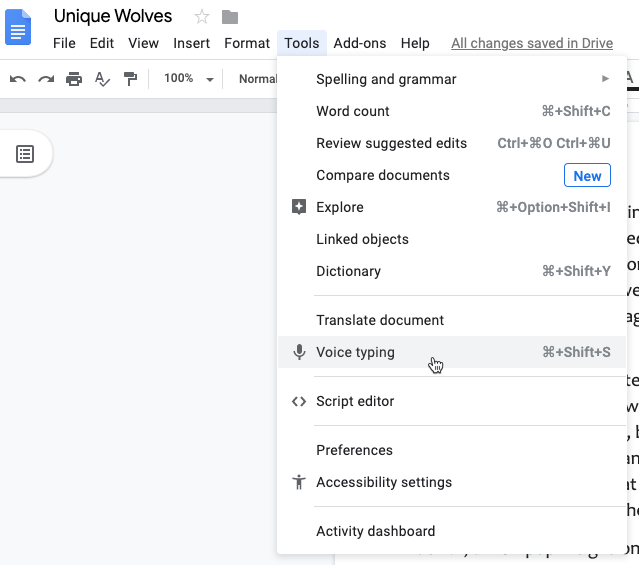Image resolution: width=639 pixels, height=565 pixels.
Task: Click the New badge beside Compare documents
Action: [x=587, y=175]
